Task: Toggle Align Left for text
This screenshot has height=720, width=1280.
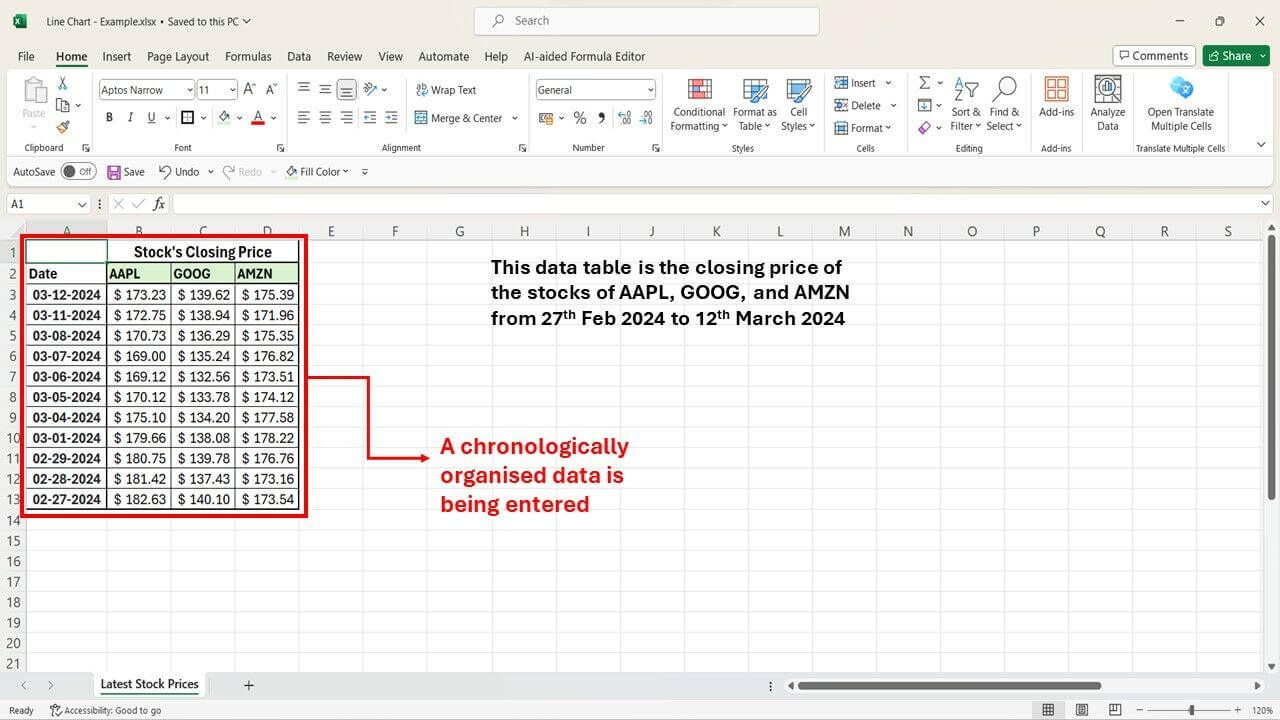Action: pyautogui.click(x=304, y=118)
